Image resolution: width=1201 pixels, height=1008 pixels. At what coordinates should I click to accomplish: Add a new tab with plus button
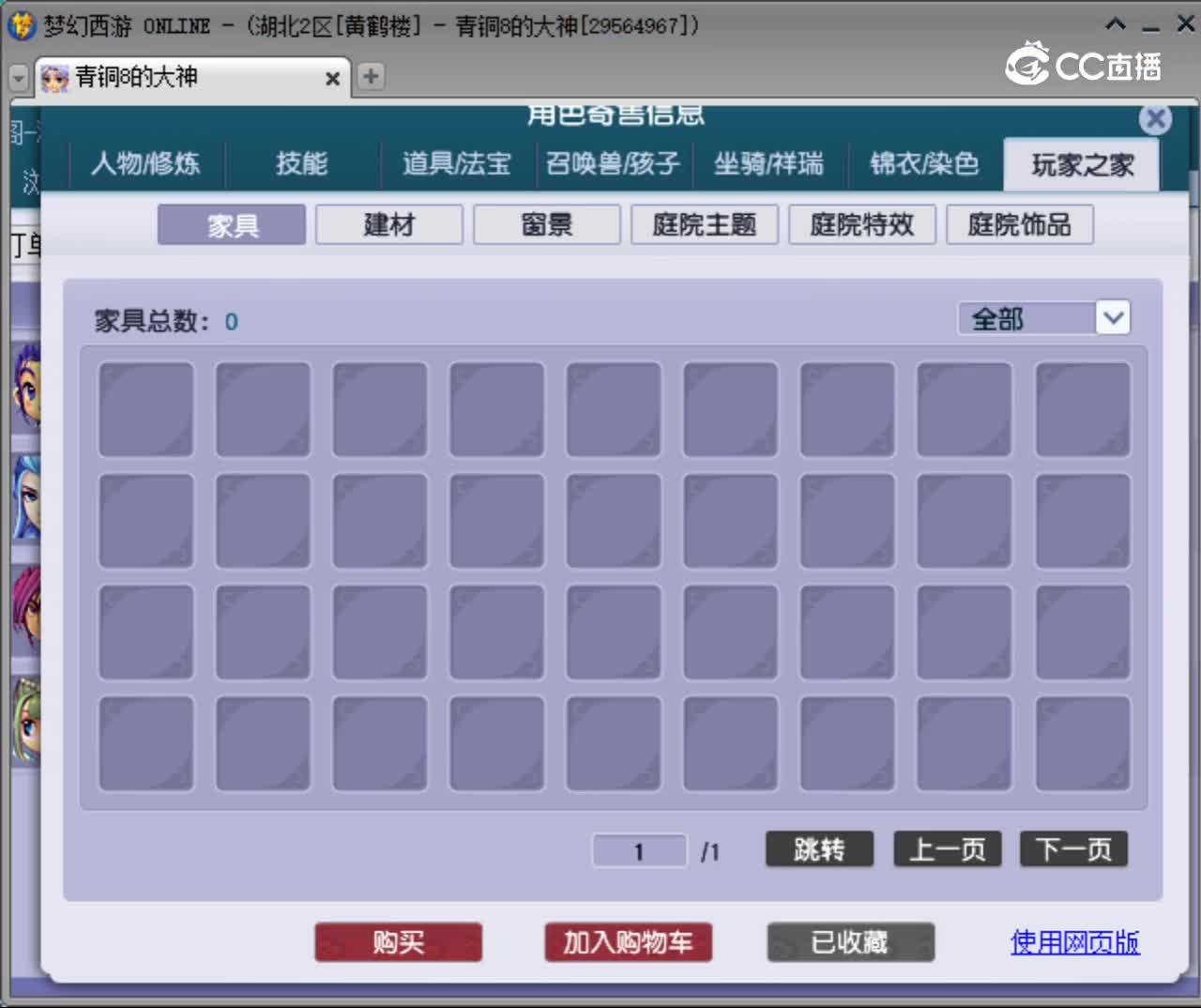coord(371,76)
